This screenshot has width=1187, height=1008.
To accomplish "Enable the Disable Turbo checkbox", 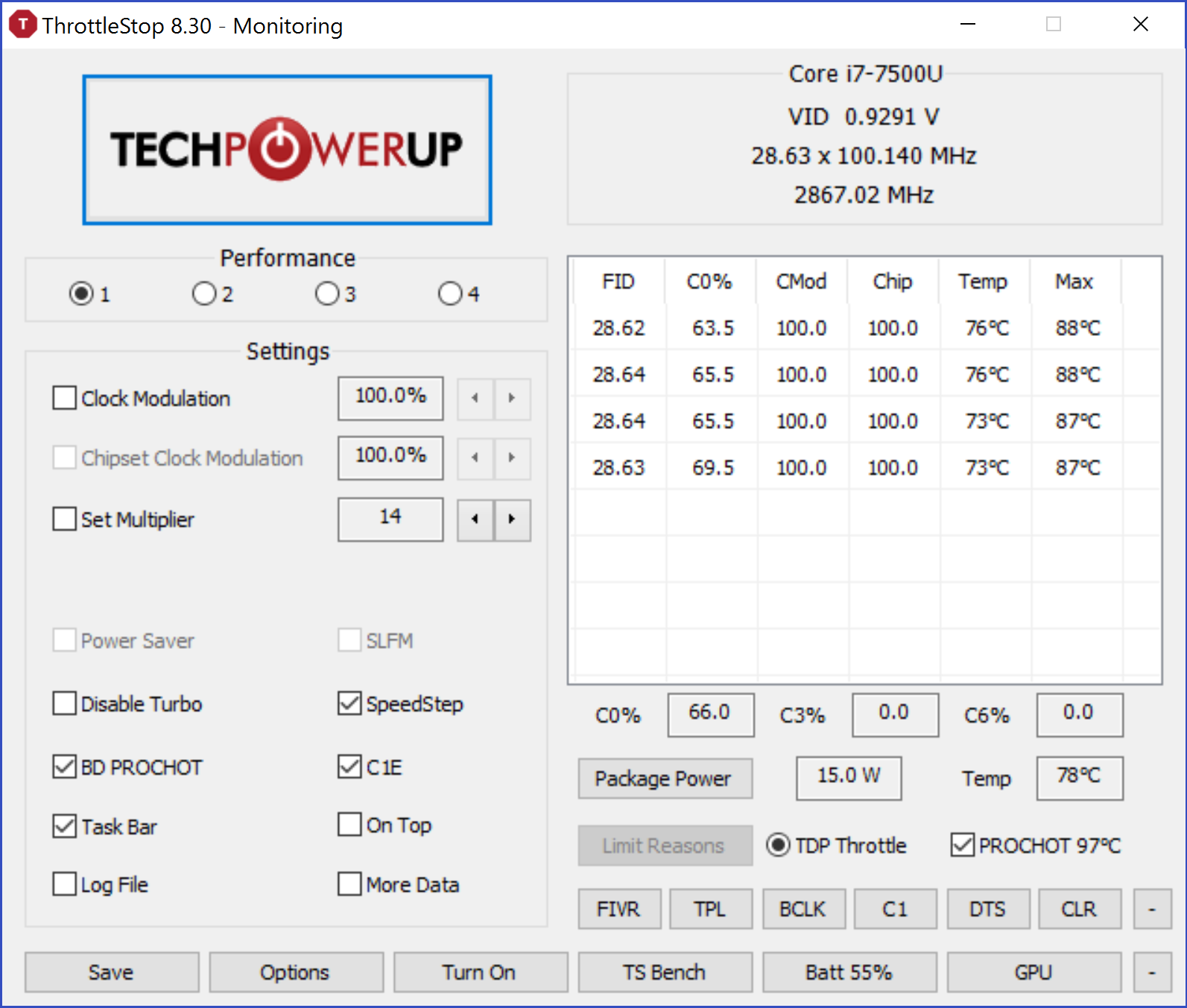I will tap(65, 704).
